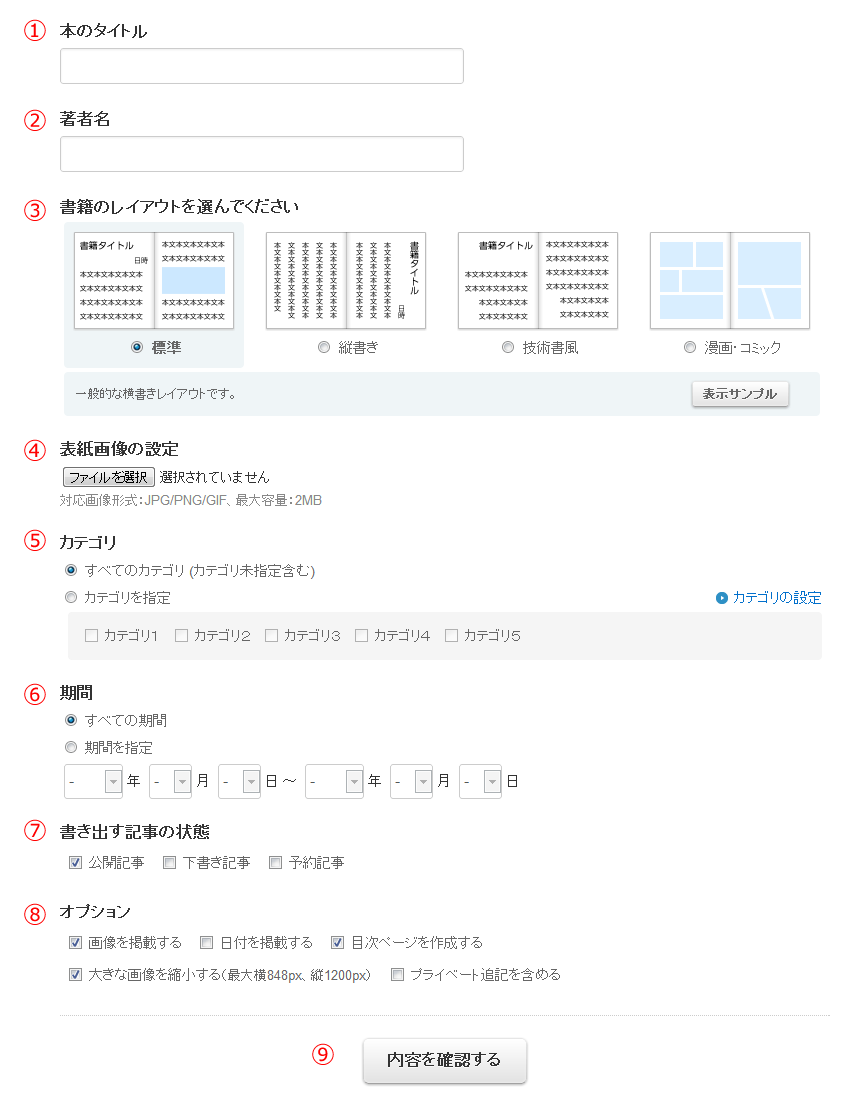The image size is (860, 1107).
Task: Toggle 目次ページを作成する checkbox
Action: pos(338,943)
